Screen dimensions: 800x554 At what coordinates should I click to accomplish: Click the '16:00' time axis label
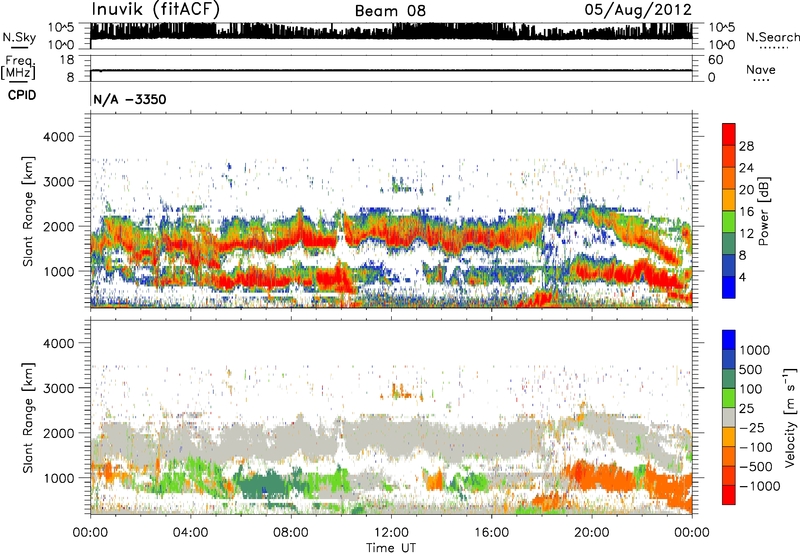point(491,533)
